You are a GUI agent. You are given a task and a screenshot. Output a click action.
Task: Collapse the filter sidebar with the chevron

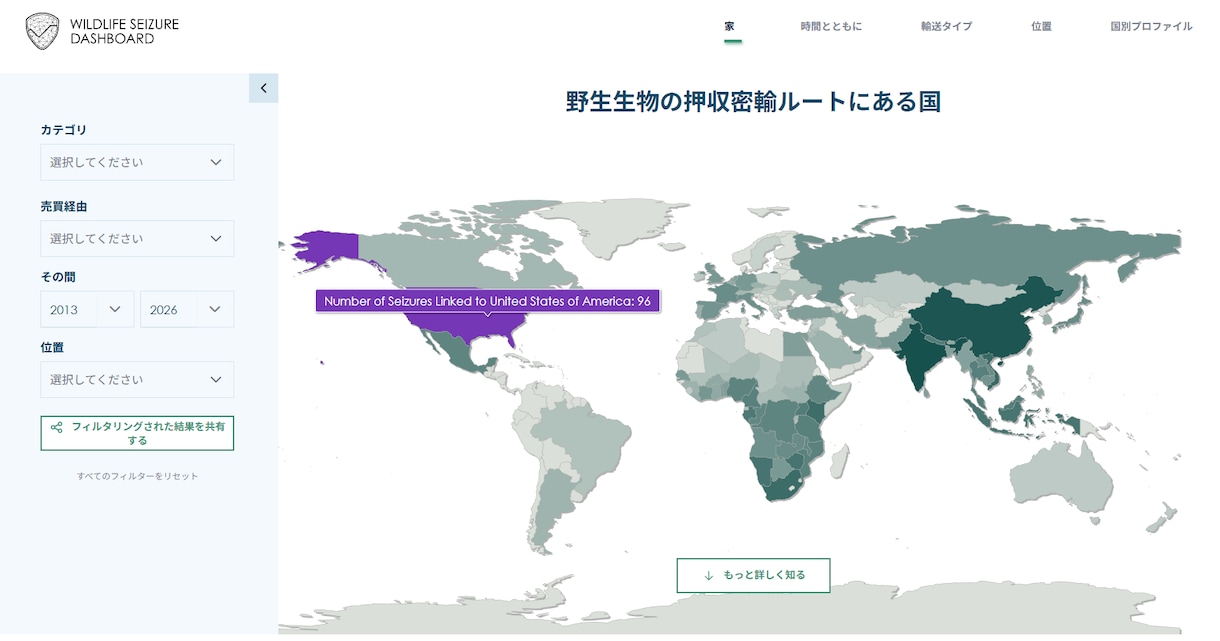pos(264,88)
